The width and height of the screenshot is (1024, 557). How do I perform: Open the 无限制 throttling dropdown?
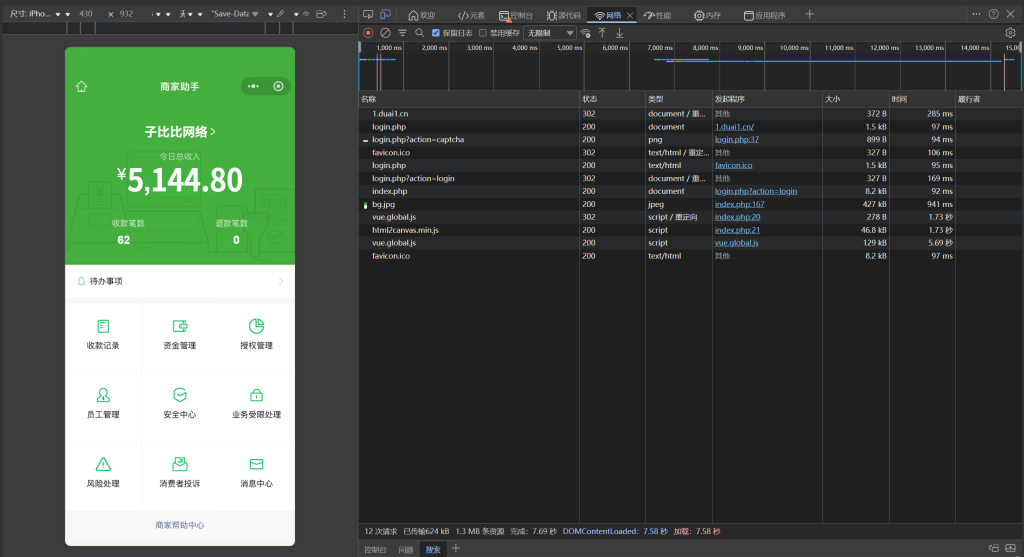point(550,33)
